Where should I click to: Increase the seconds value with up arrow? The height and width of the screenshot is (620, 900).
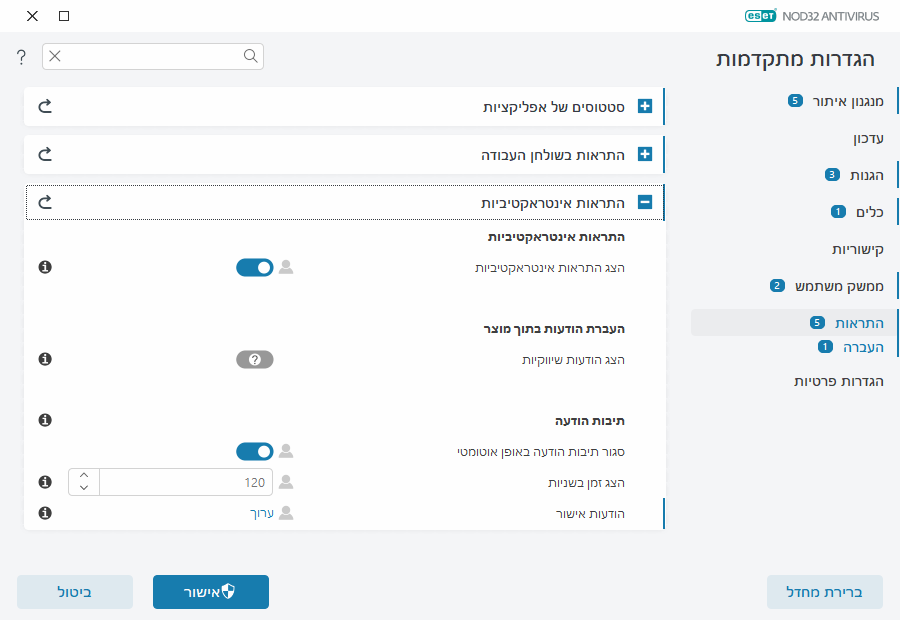[84, 475]
